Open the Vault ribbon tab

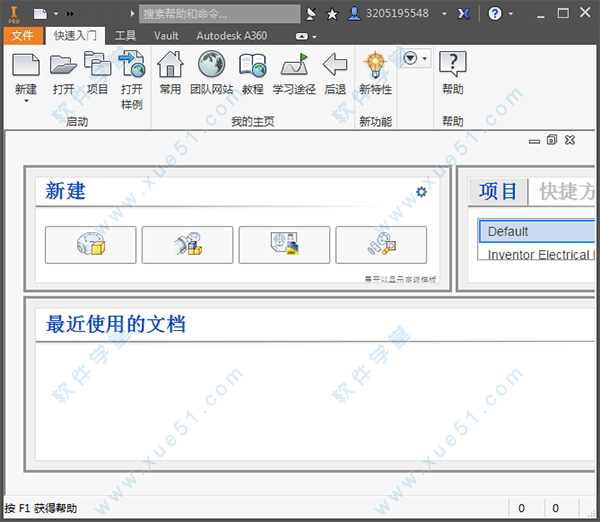[x=166, y=36]
